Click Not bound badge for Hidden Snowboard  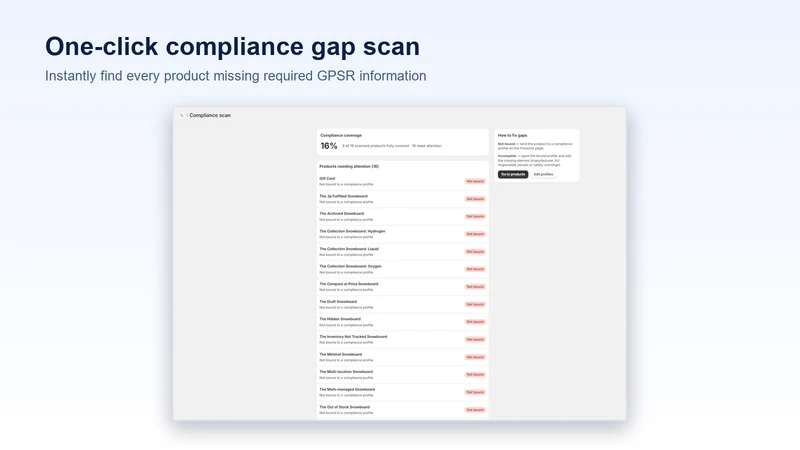point(475,322)
